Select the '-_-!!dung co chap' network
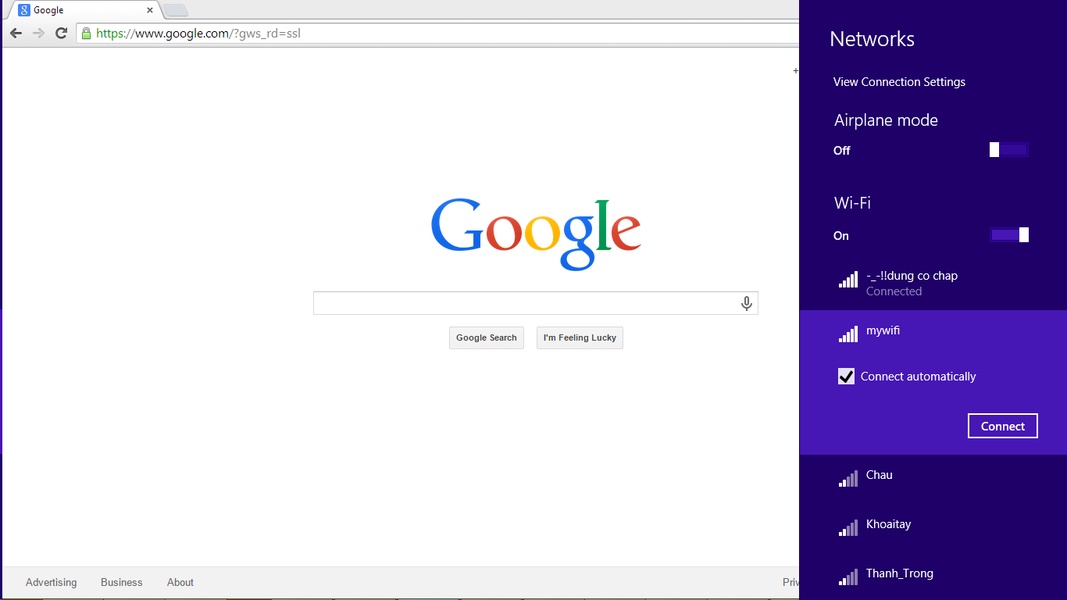This screenshot has width=1067, height=600. pos(933,283)
